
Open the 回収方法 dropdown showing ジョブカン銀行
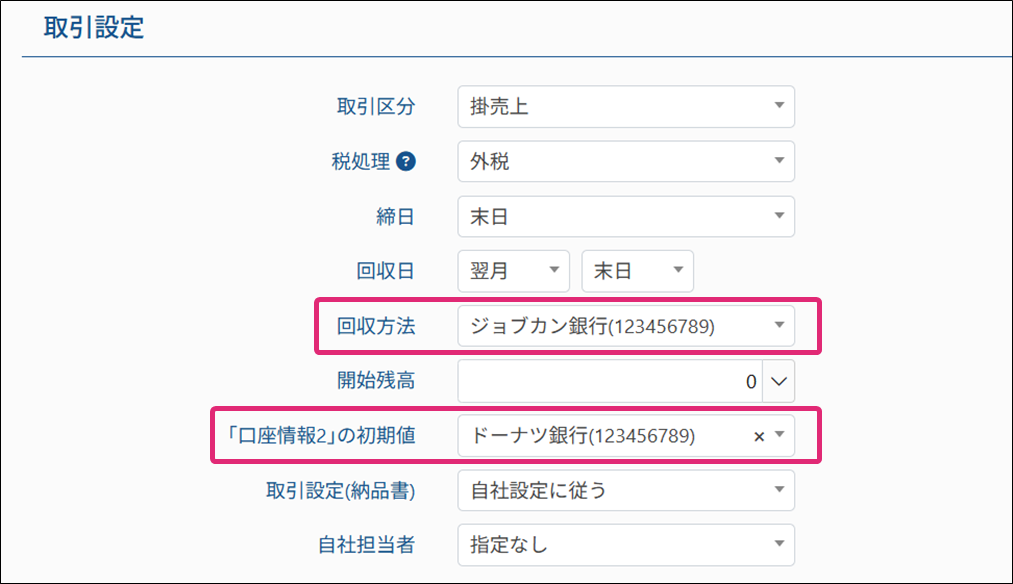point(625,326)
